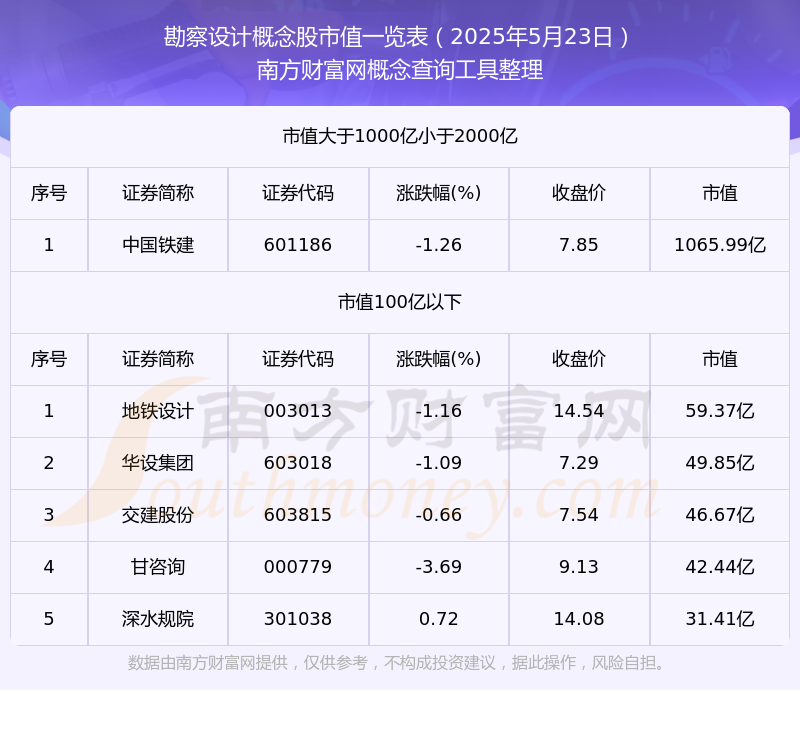Click the market cap 42.44亿
This screenshot has height=740, width=800.
pos(720,567)
